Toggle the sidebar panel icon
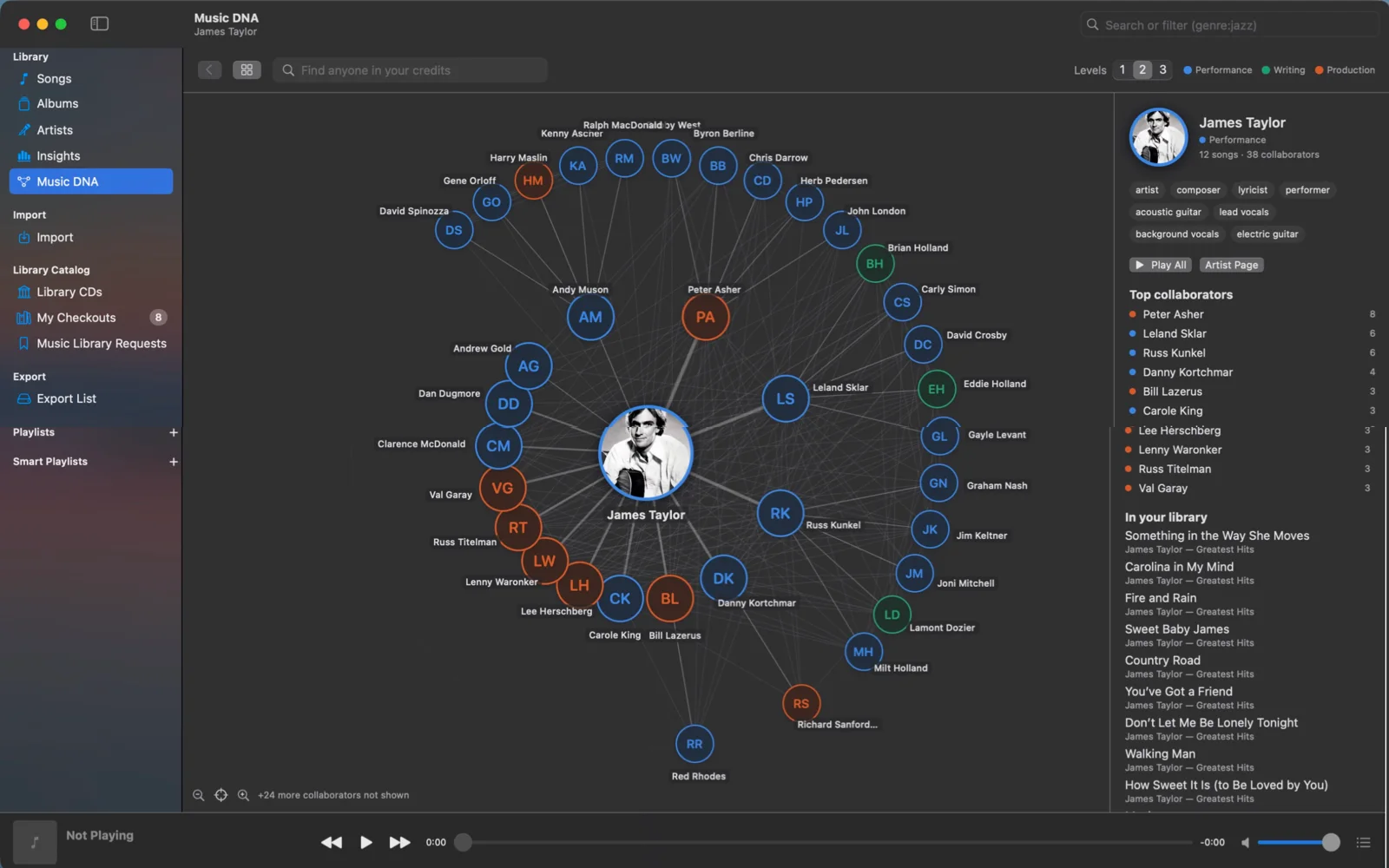Viewport: 1389px width, 868px height. (100, 23)
